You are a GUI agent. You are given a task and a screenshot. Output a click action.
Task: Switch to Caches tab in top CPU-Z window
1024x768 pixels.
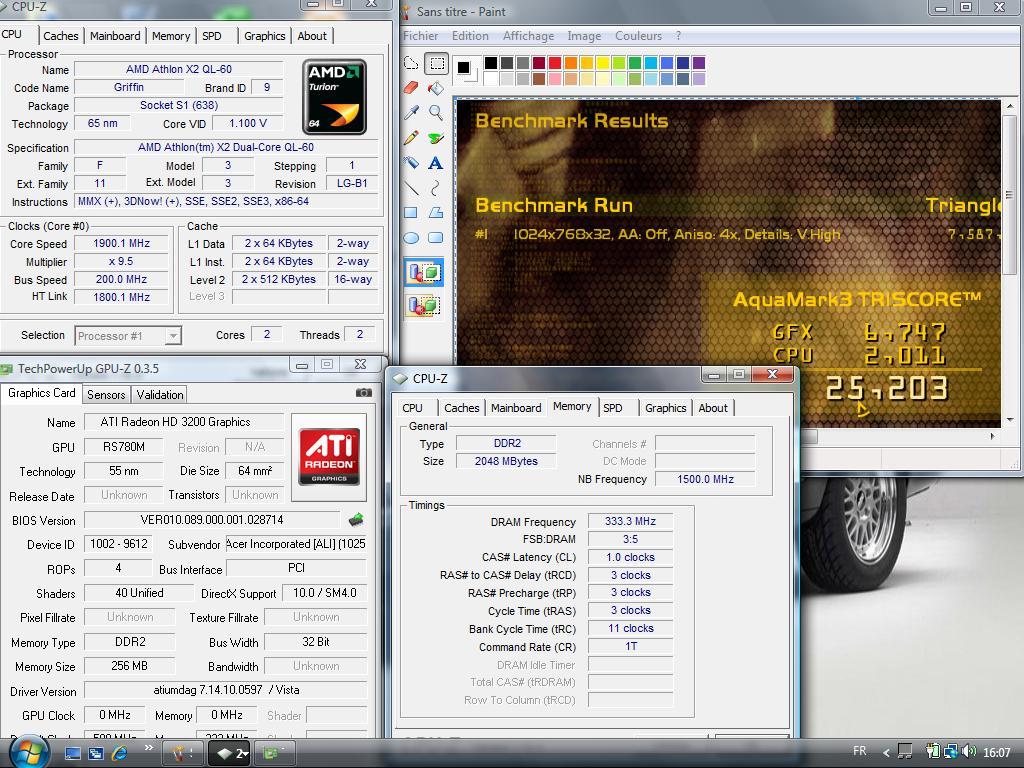click(61, 36)
